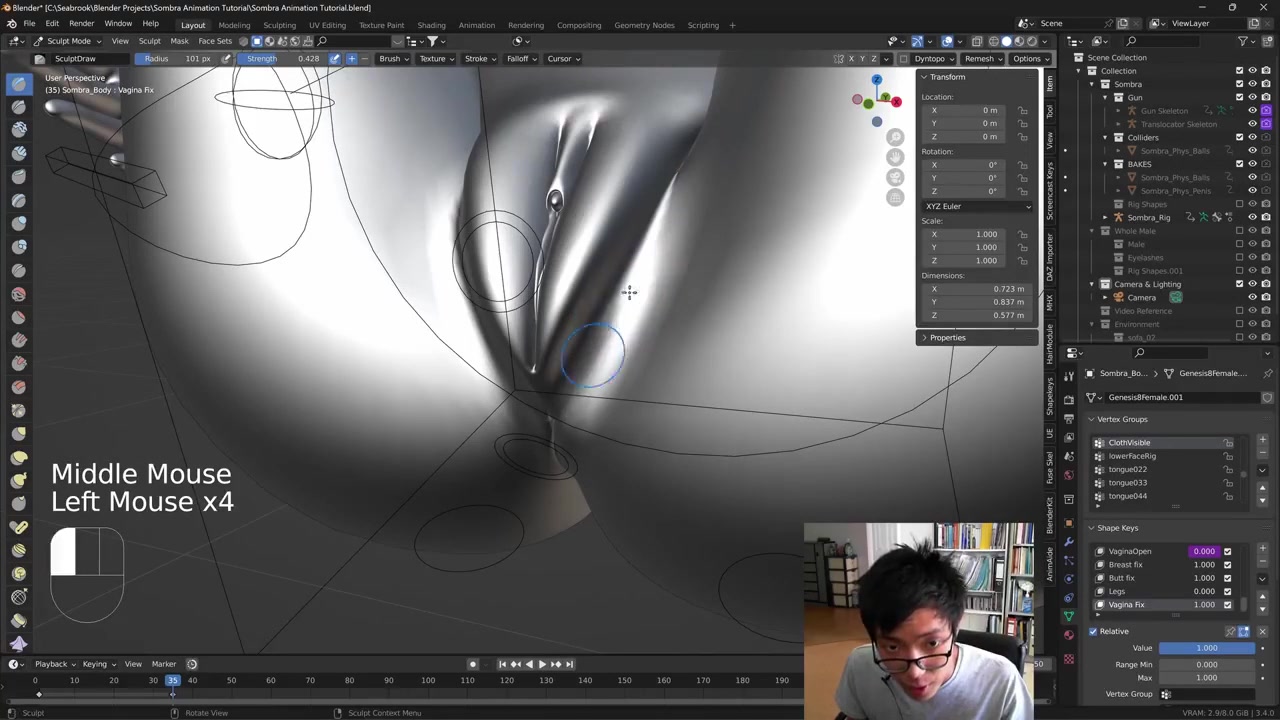1280x720 pixels.
Task: Click the shape key Range Min field
Action: coord(1207,664)
